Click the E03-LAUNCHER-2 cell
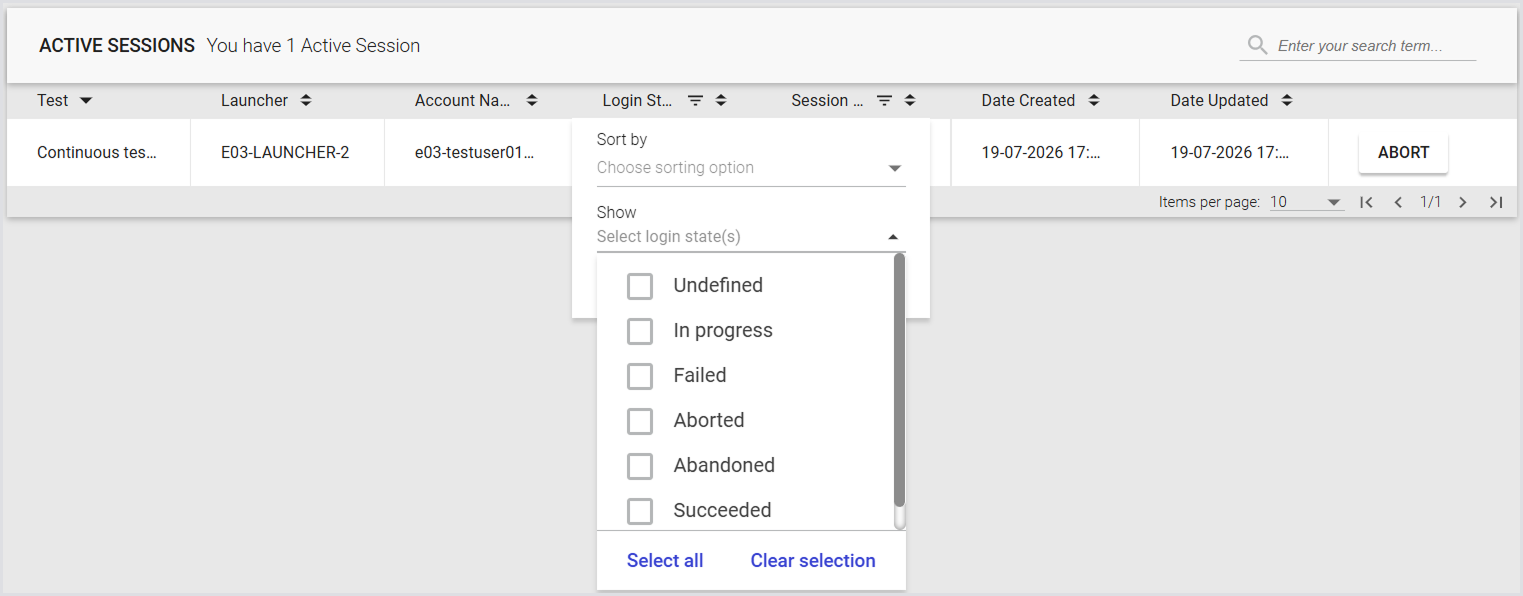Screen dimensions: 1523x596 pos(285,153)
